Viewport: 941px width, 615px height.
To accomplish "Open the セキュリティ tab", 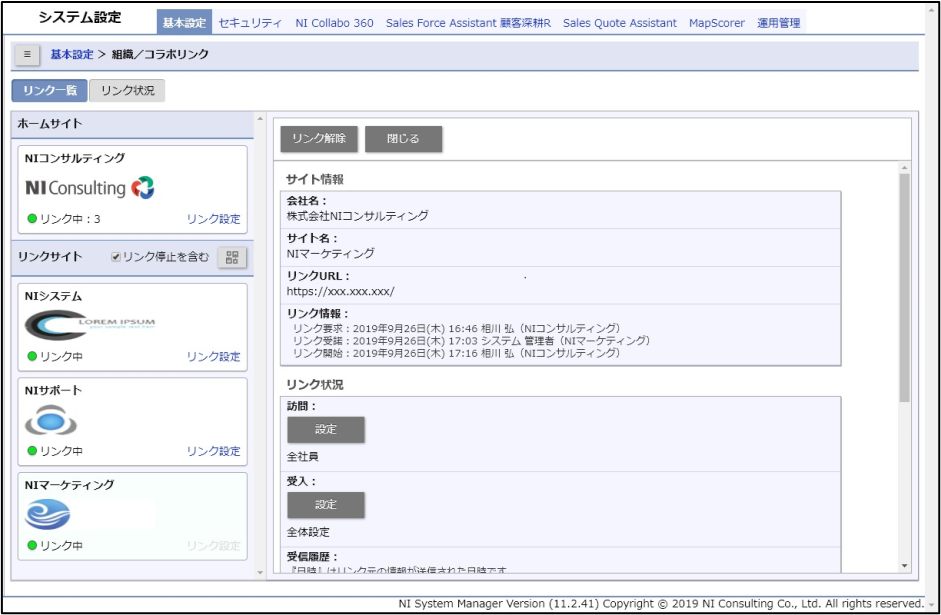I will tap(250, 23).
